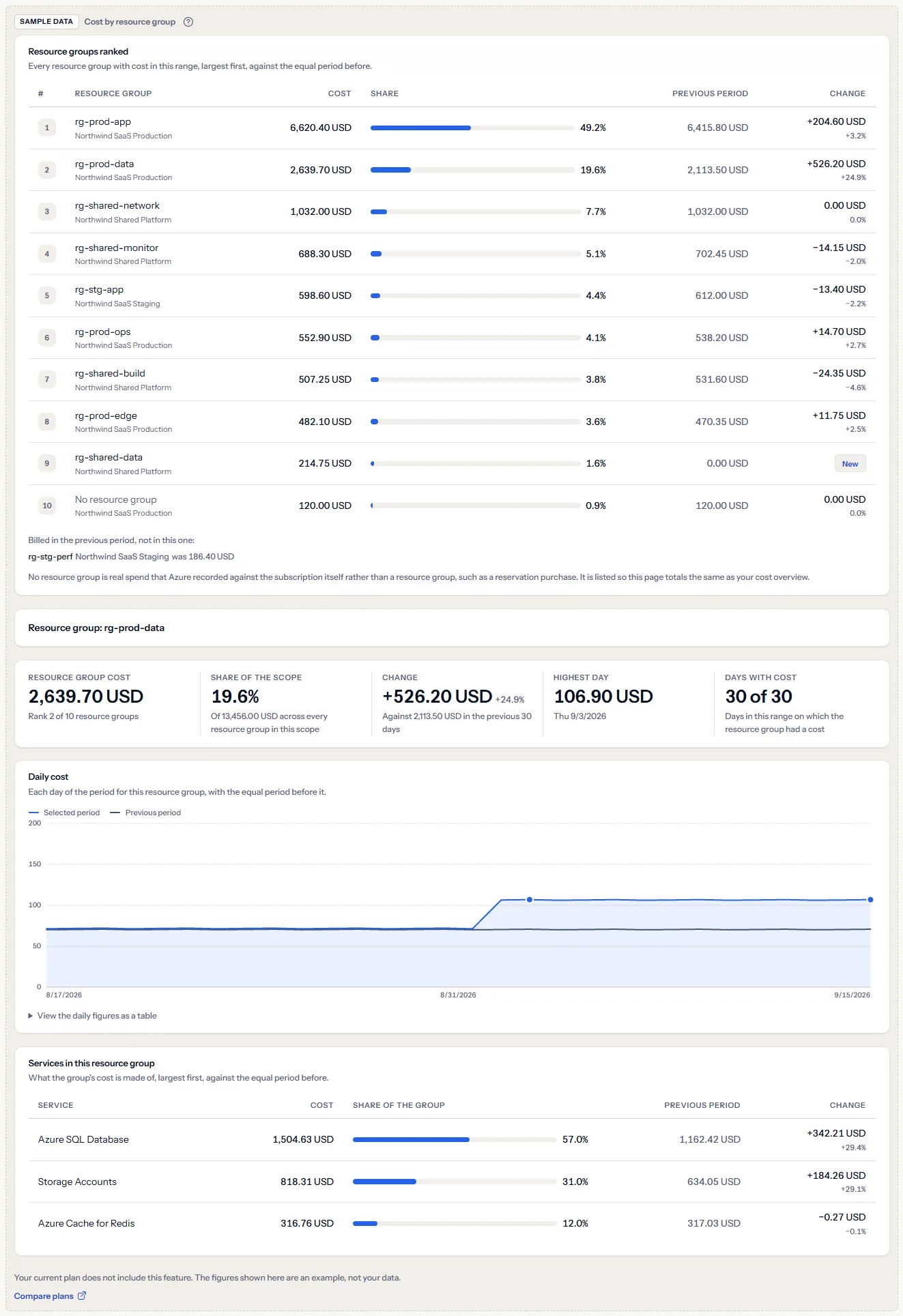Select the rg-prod-data resource group name
The width and height of the screenshot is (903, 1316).
(104, 164)
